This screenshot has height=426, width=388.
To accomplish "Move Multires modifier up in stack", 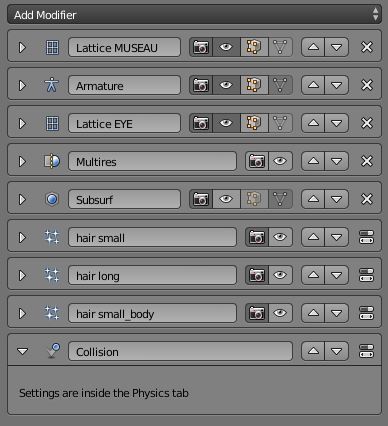I will pos(313,161).
